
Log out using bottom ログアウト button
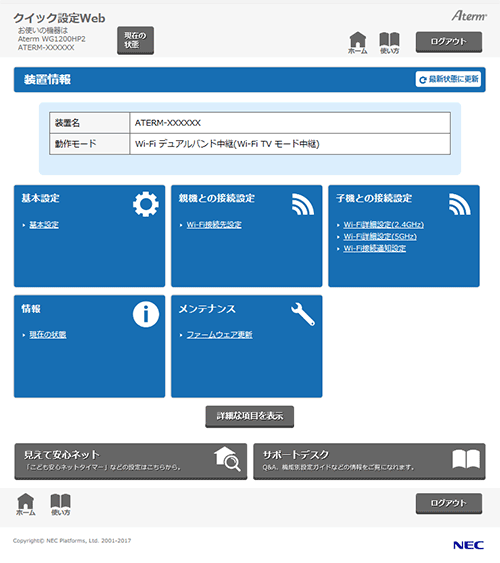449,503
